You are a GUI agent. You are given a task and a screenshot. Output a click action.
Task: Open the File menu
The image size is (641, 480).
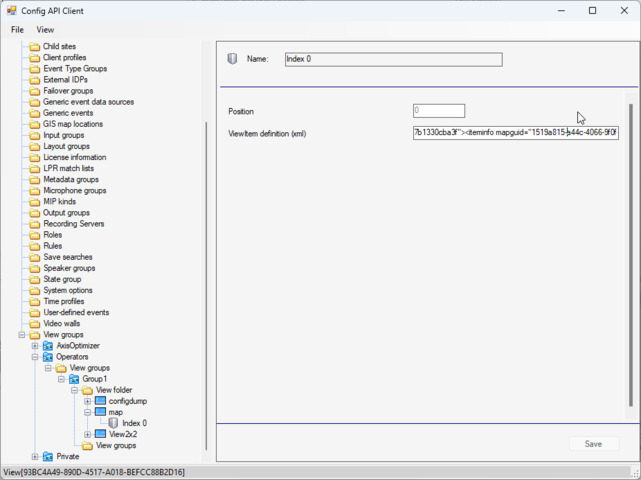pos(17,30)
